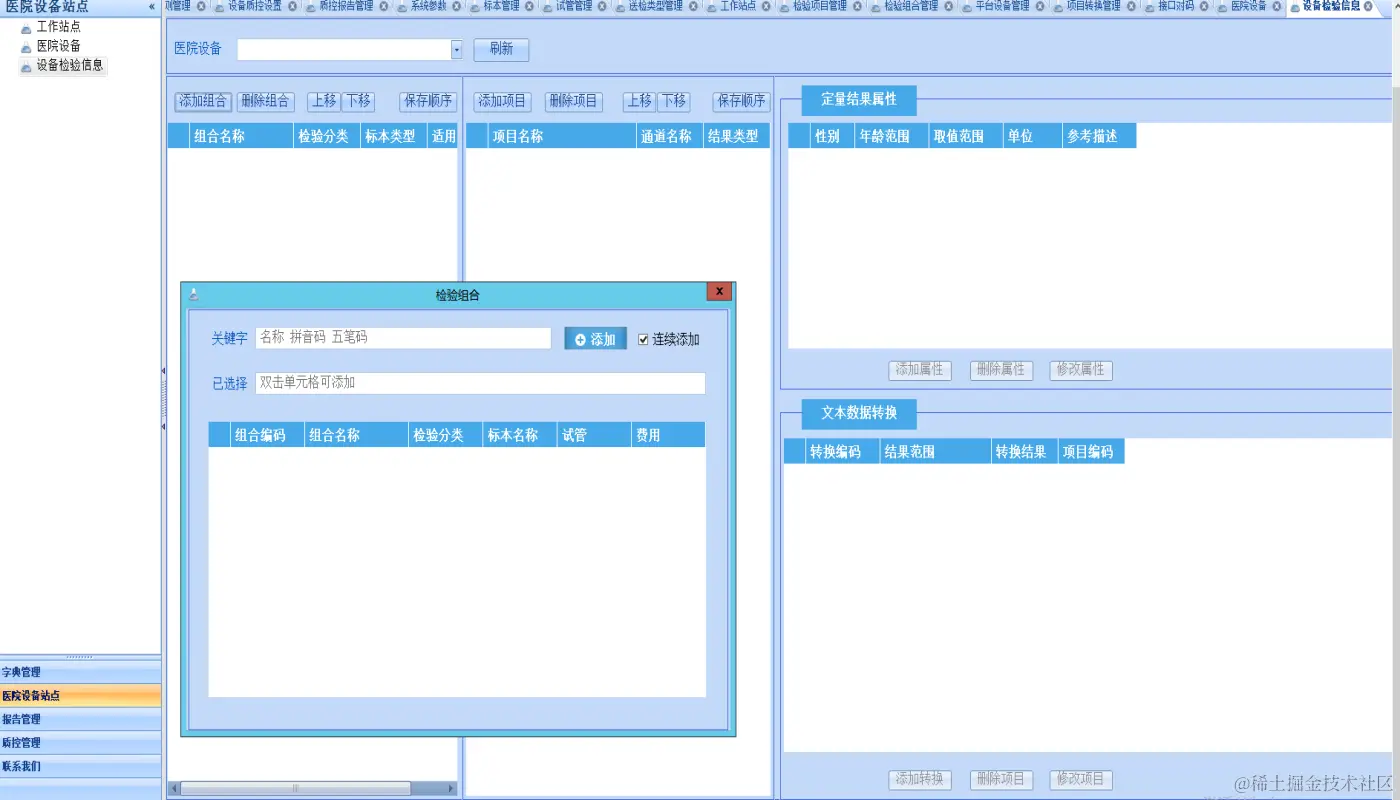Click the 组合编码 column header in the dialog
Viewport: 1400px width, 800px height.
[x=267, y=435]
